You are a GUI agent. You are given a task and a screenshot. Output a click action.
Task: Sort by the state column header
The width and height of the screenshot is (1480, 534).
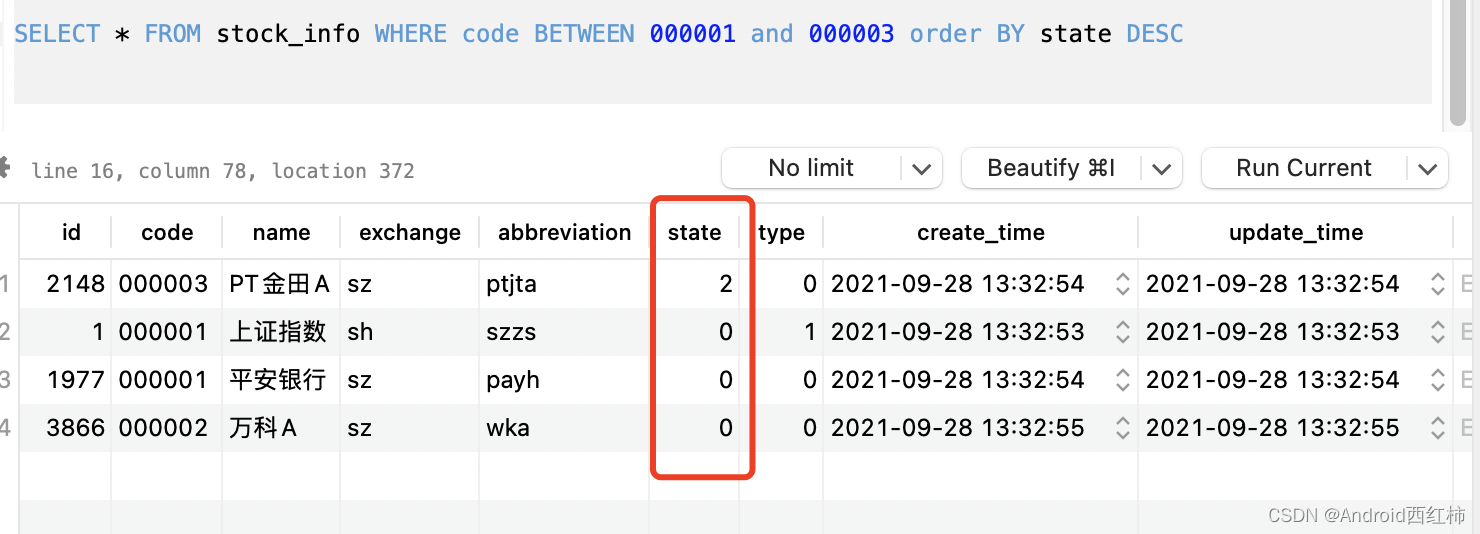pos(694,233)
